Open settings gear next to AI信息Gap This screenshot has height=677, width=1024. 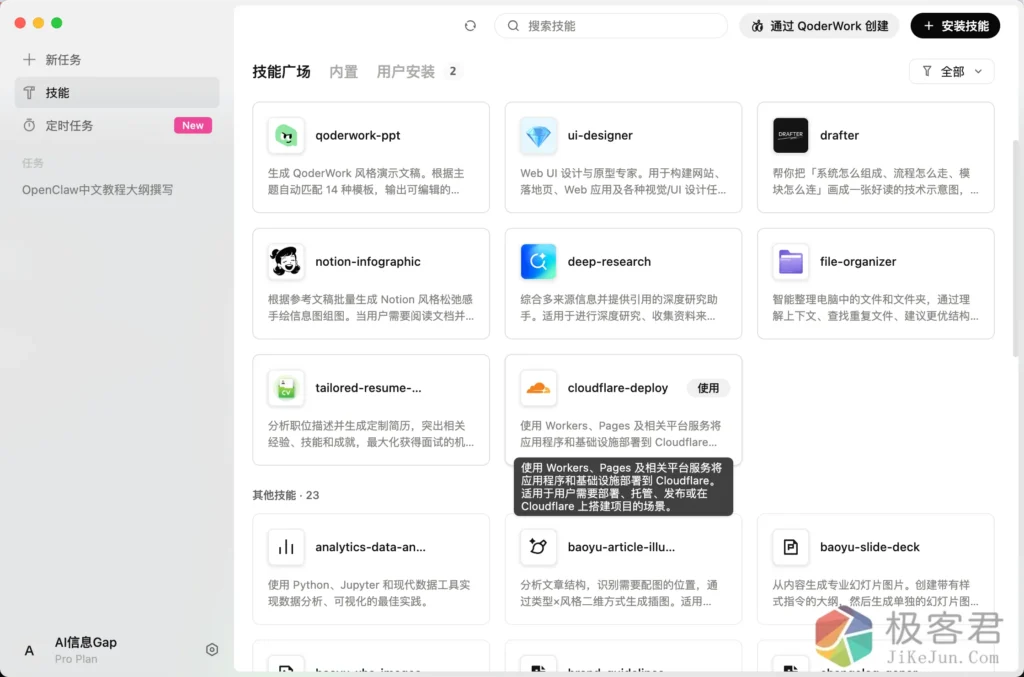coord(212,650)
